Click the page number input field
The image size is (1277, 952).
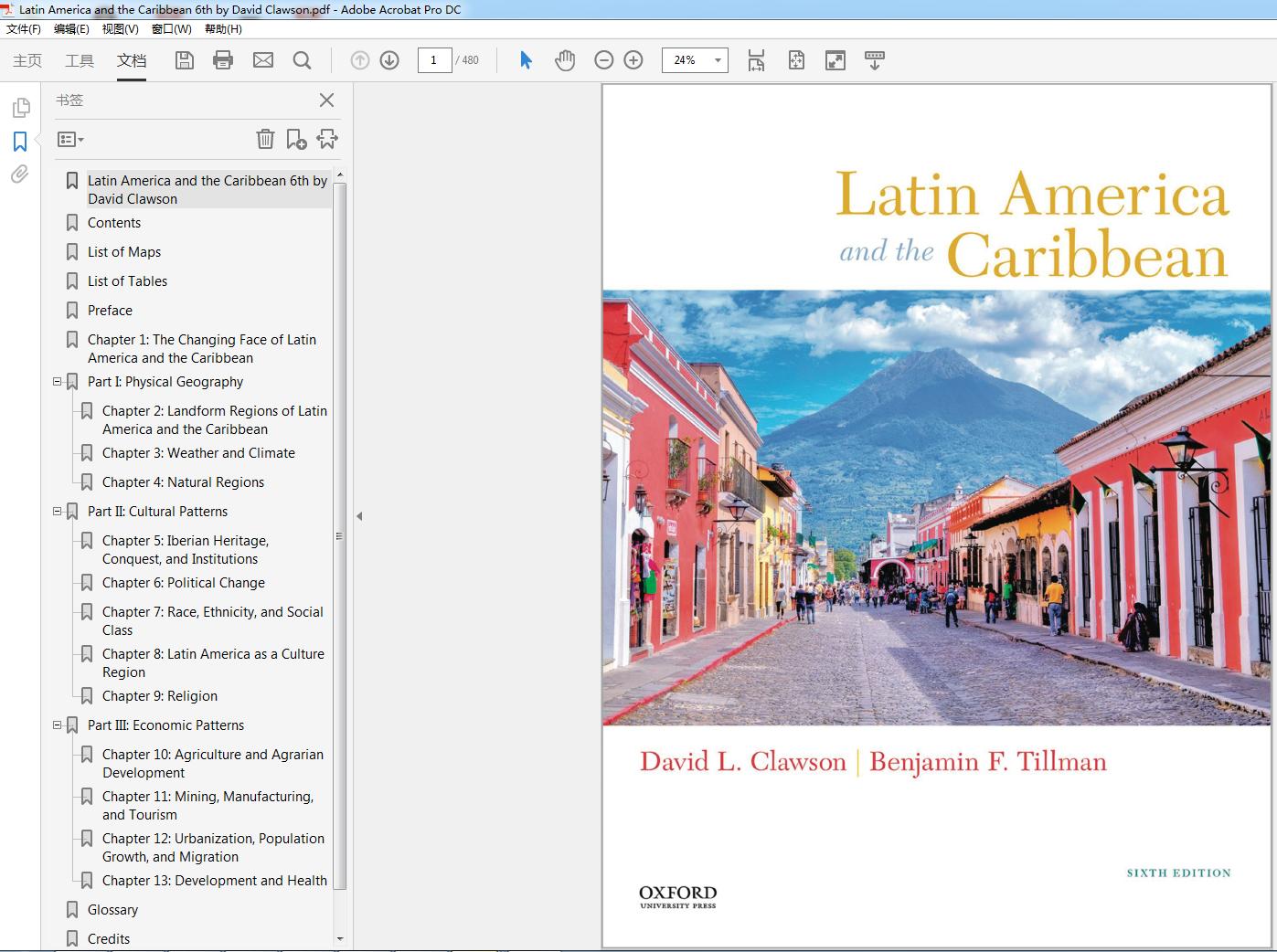[x=434, y=60]
